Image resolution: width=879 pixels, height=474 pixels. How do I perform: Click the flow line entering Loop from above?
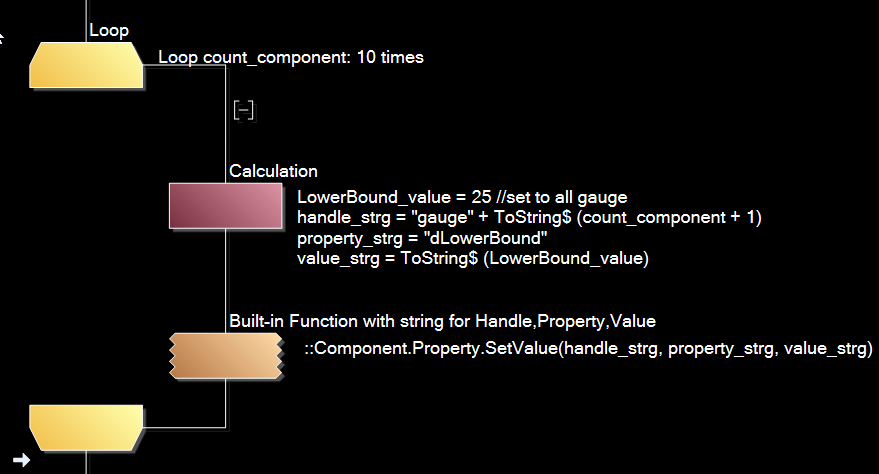click(x=86, y=21)
